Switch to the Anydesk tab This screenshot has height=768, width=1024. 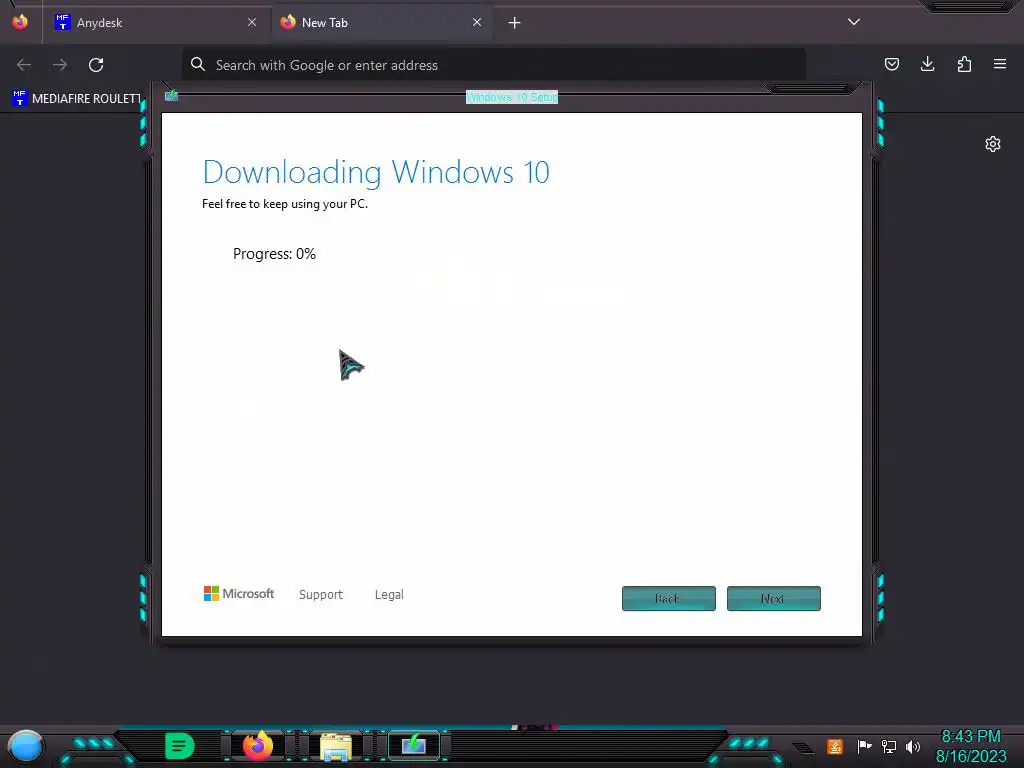tap(155, 22)
